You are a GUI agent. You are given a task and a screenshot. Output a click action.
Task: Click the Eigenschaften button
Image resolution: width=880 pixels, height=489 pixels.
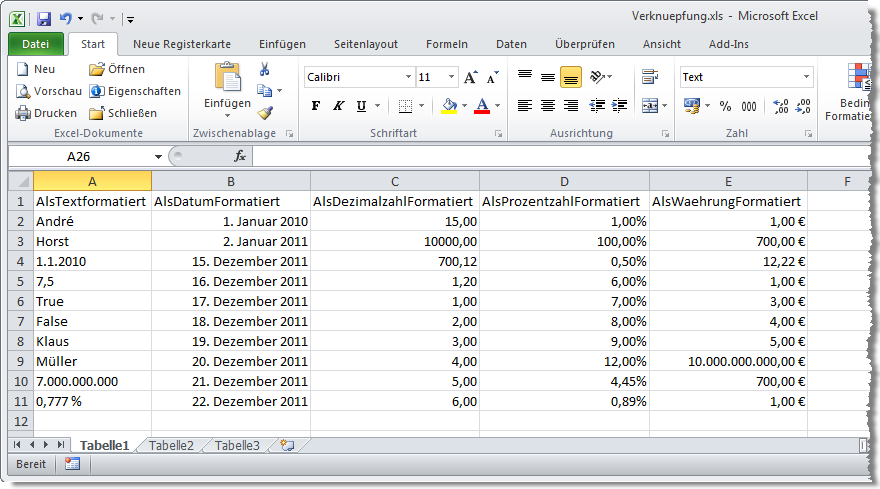tap(135, 91)
